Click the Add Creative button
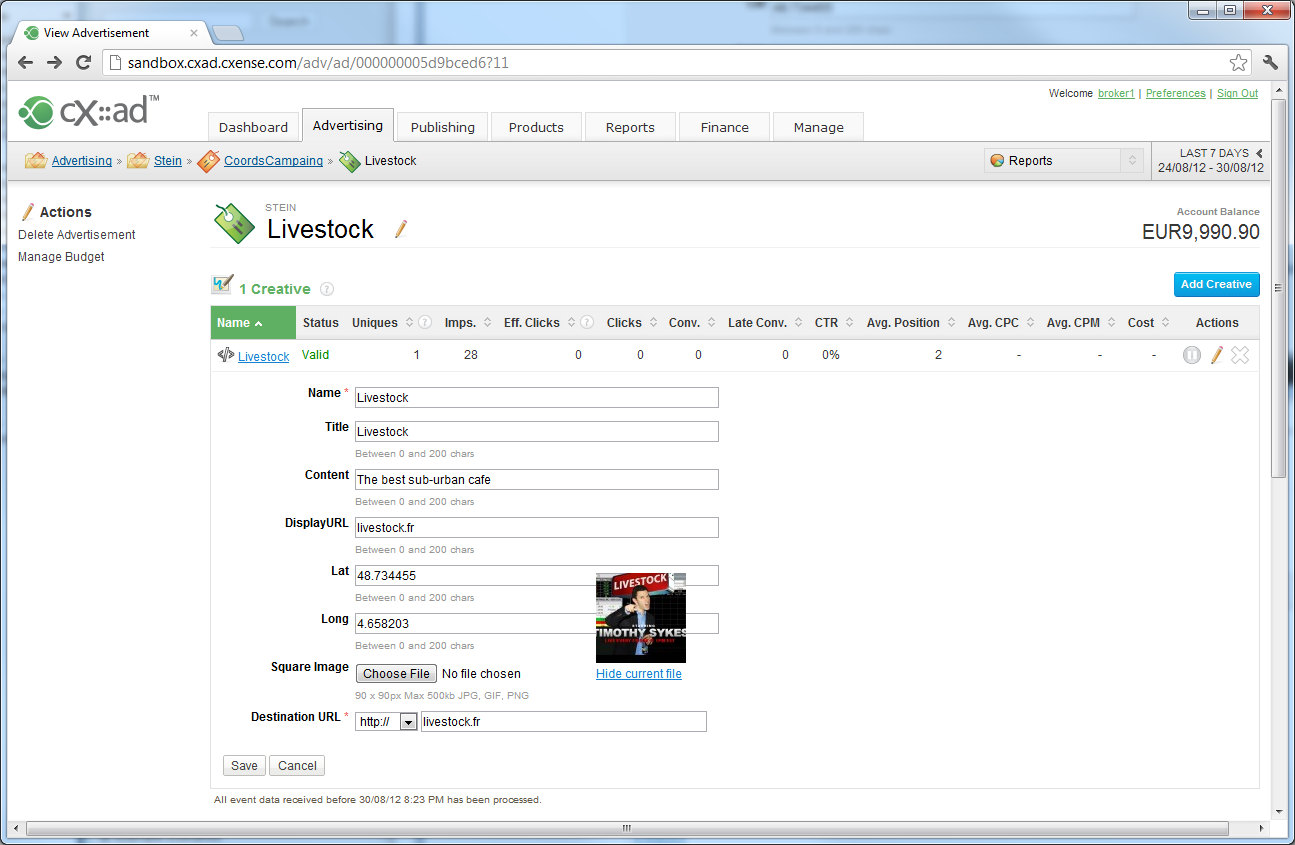 [x=1216, y=284]
